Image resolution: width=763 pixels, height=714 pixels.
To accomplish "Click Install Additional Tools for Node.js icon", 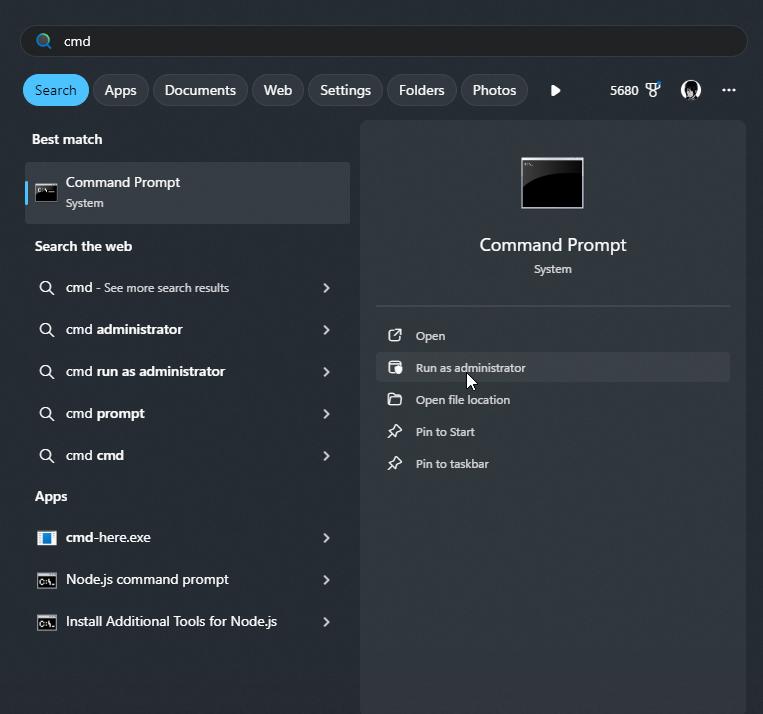I will pyautogui.click(x=47, y=622).
